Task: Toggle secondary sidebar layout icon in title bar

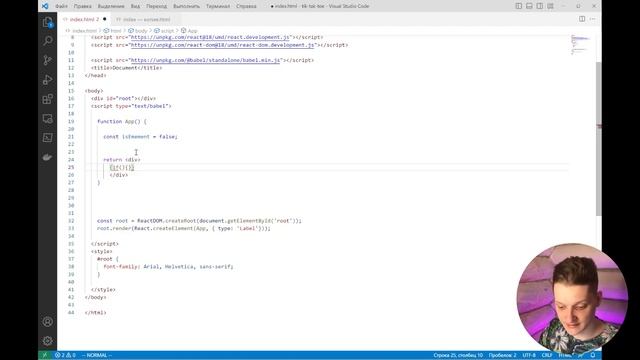Action: pyautogui.click(x=540, y=6)
